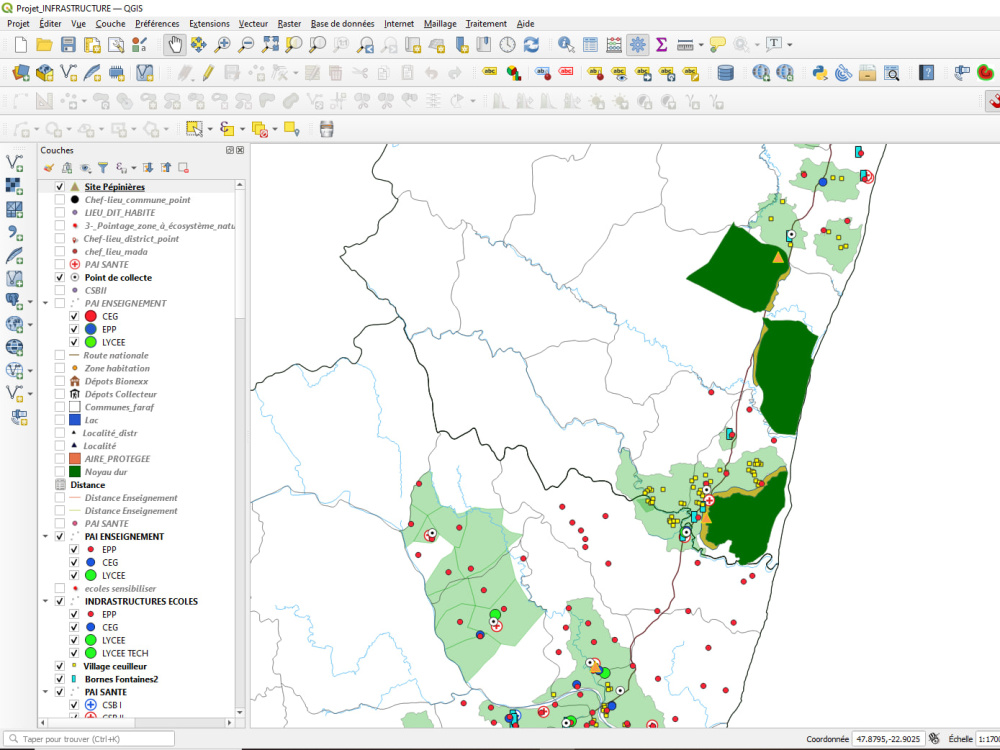The height and width of the screenshot is (750, 1000).
Task: Enable the Noyau dur layer checkbox
Action: click(59, 472)
